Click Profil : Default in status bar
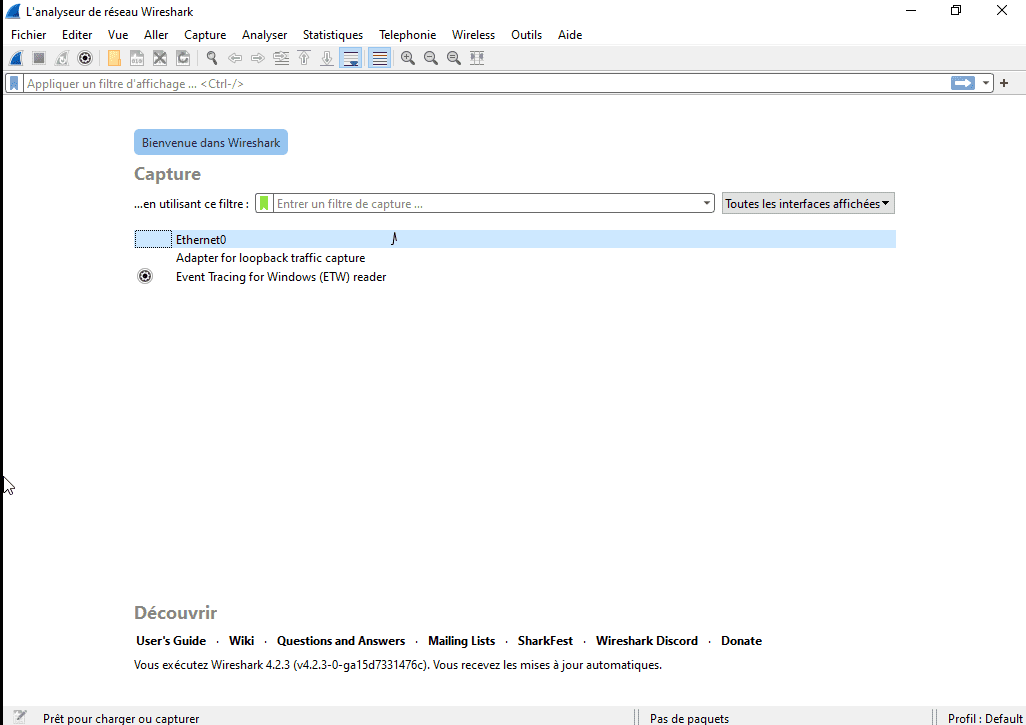Screen dimensions: 1026x725 coord(985,718)
